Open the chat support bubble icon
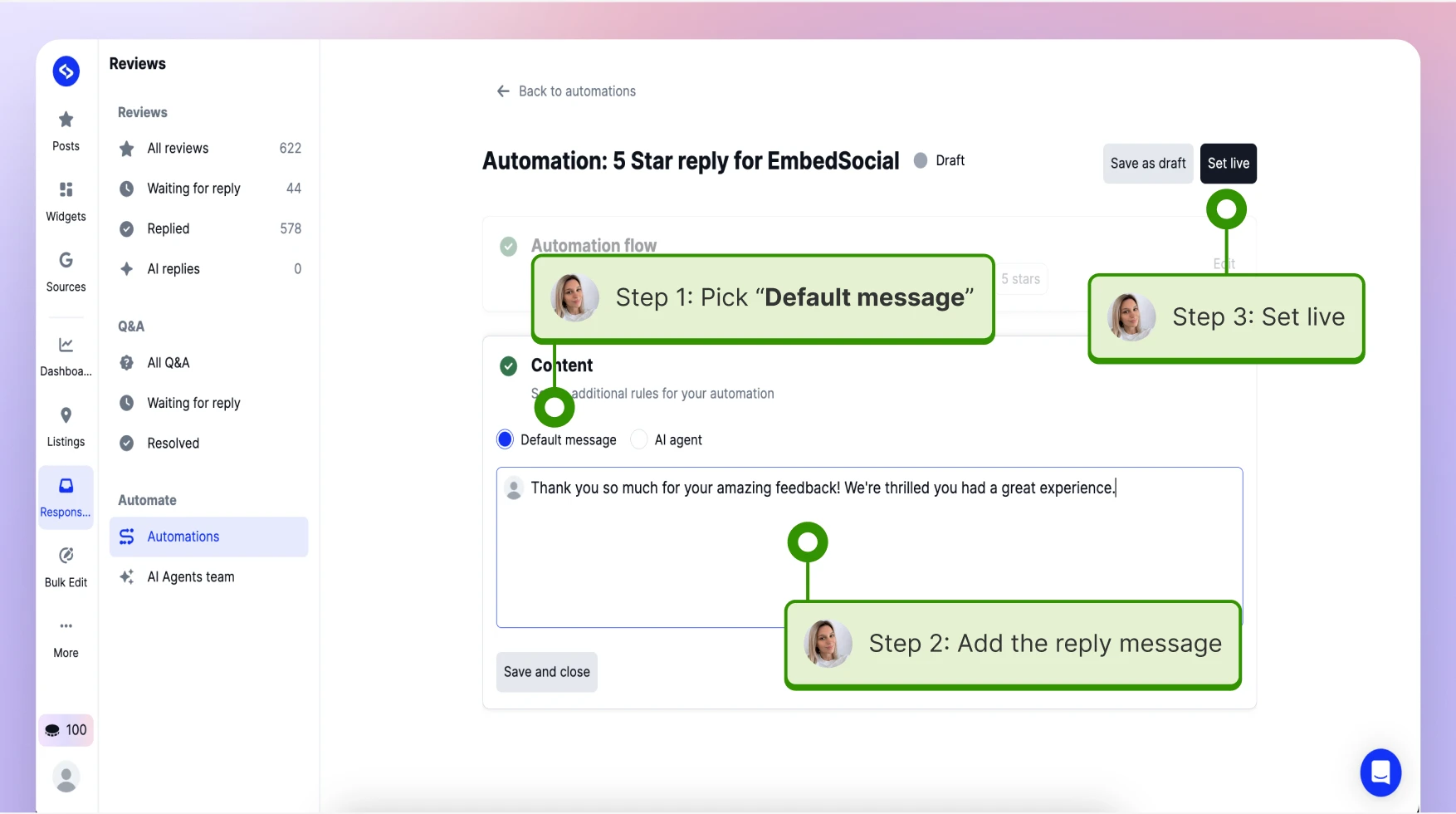The image size is (1456, 814). [1380, 772]
